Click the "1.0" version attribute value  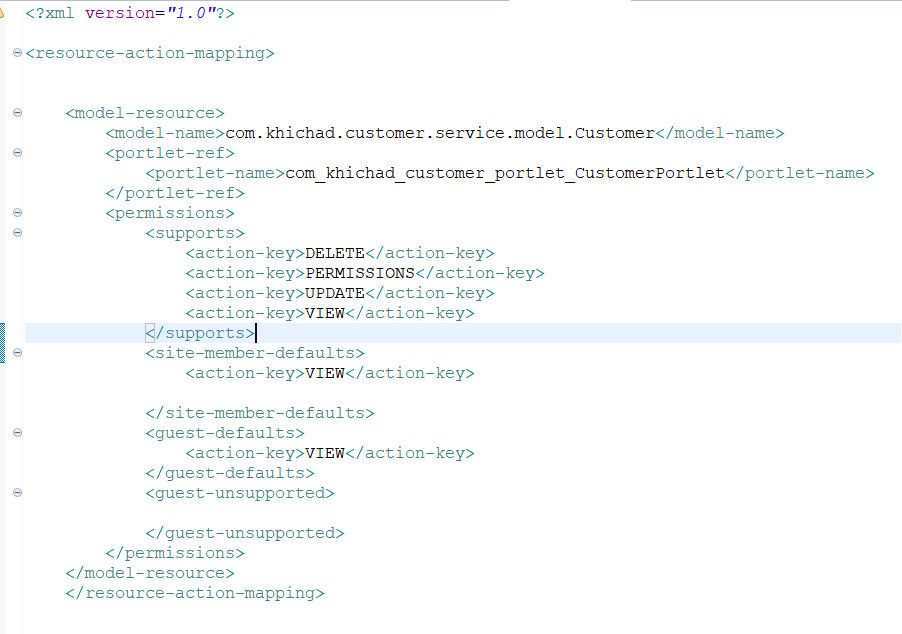tap(191, 13)
